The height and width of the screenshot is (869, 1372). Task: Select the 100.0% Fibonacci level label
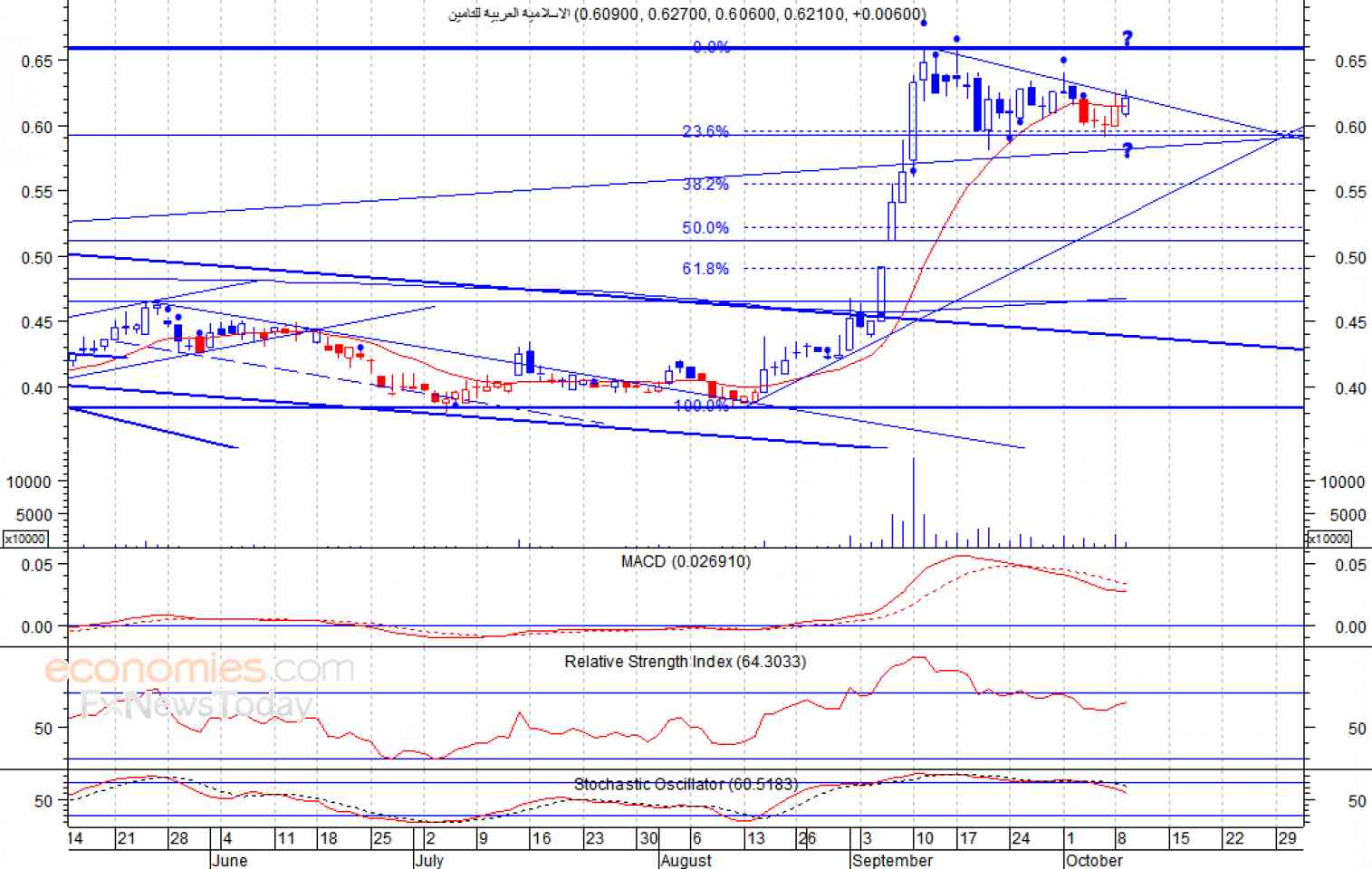tap(702, 406)
